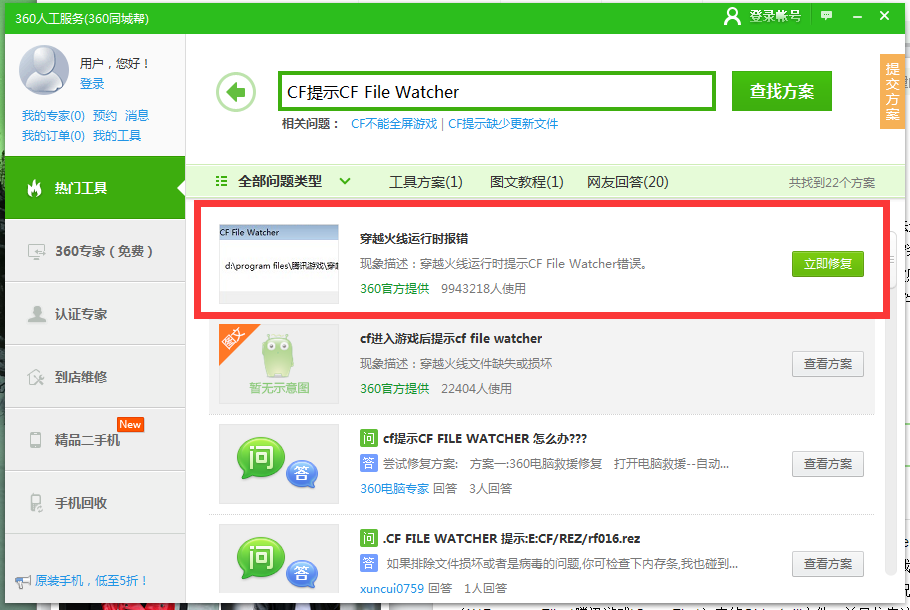Screen dimensions: 910x610
Task: Click 查看方案 for cf进入游戏后提示cf file watcher
Action: (x=828, y=364)
